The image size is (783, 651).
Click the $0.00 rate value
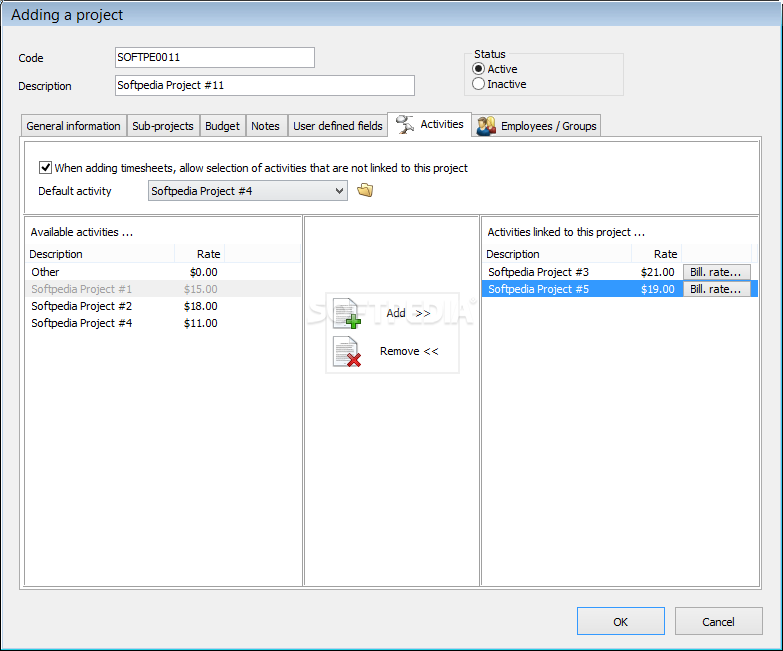coord(203,272)
